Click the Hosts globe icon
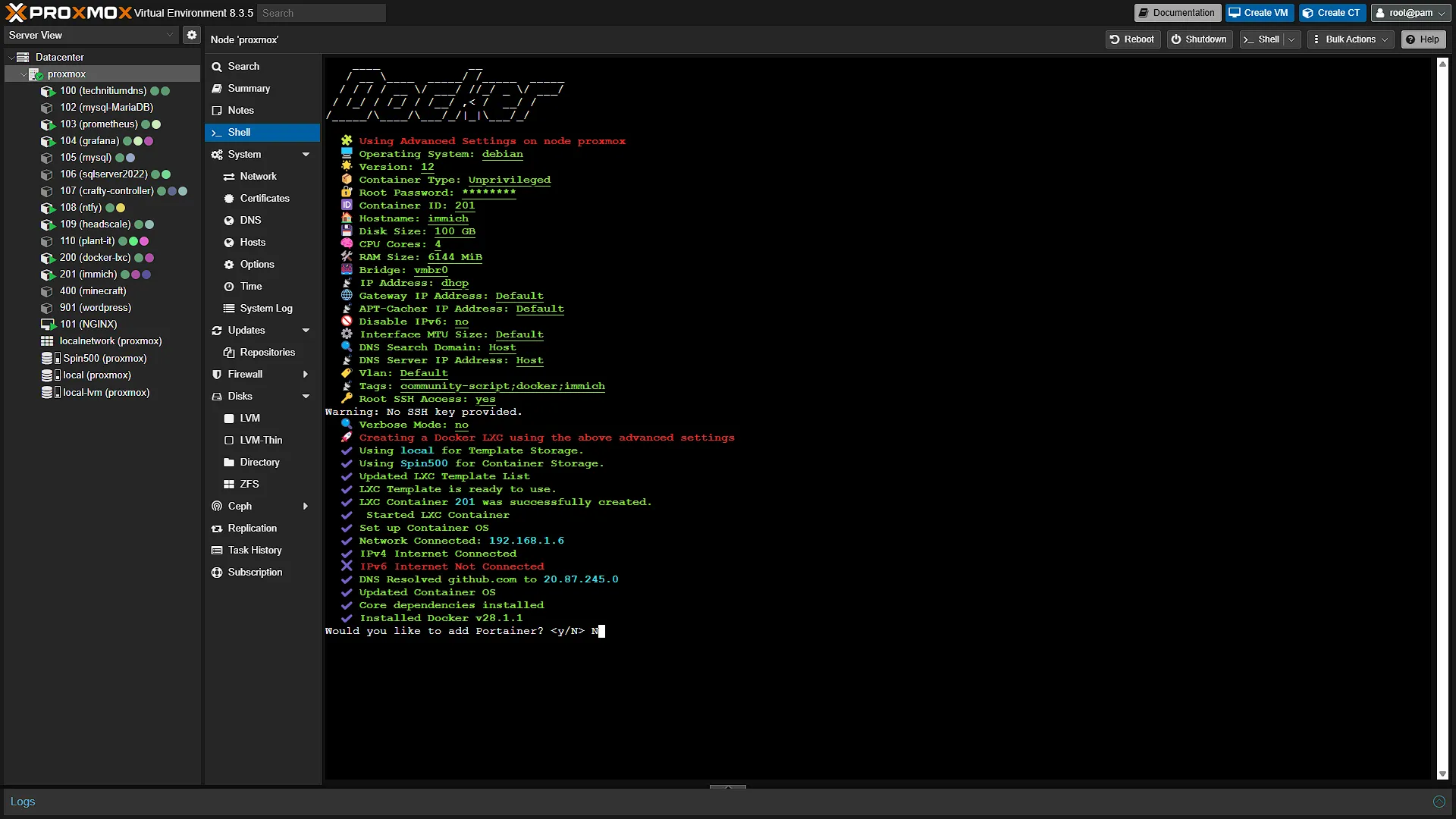Image resolution: width=1456 pixels, height=819 pixels. coord(229,243)
